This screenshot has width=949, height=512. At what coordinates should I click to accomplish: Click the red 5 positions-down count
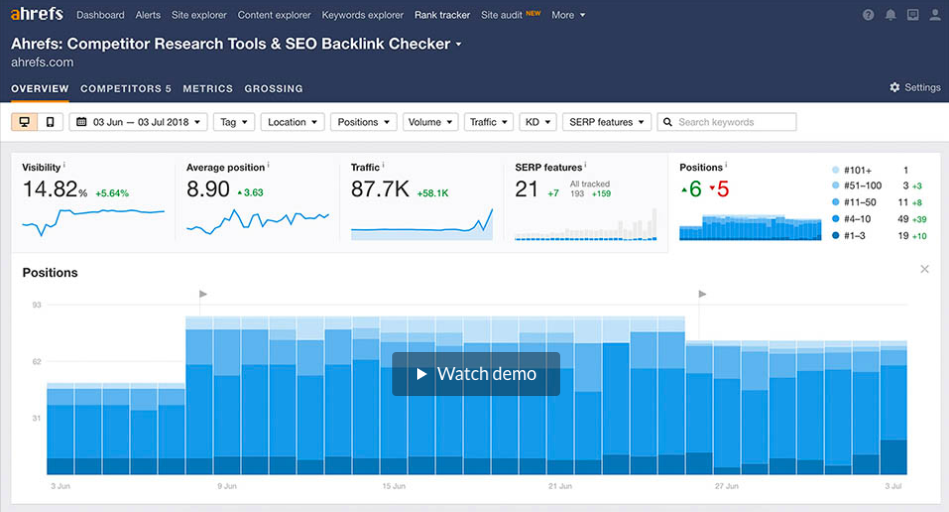[719, 189]
